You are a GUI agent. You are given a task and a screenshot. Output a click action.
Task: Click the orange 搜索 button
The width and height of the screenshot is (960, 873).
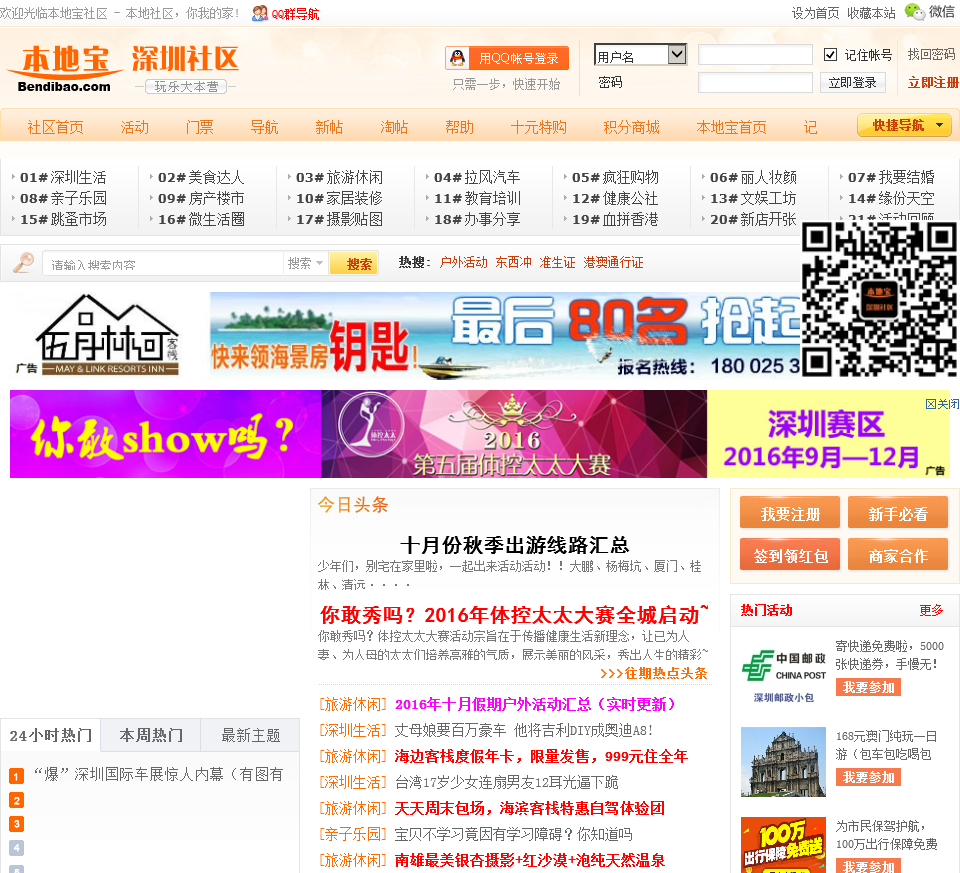[x=354, y=264]
